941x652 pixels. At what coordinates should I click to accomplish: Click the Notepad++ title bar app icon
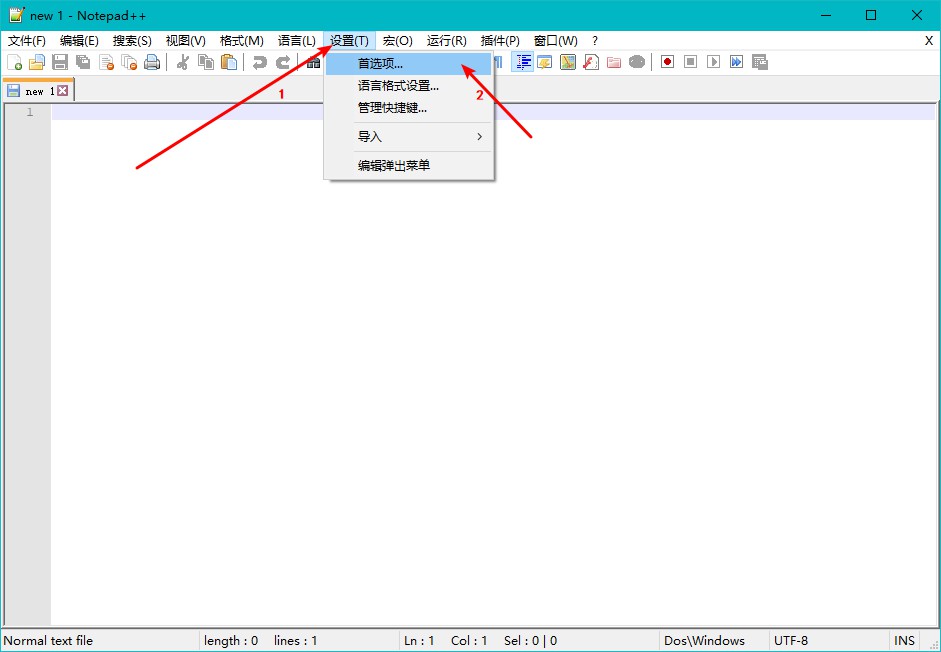click(x=17, y=15)
